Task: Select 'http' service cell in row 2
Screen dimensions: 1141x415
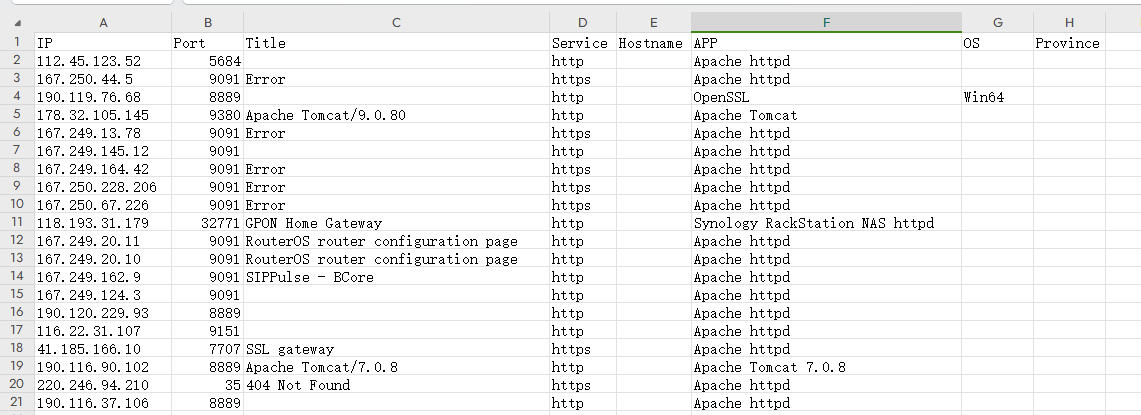Action: (582, 61)
